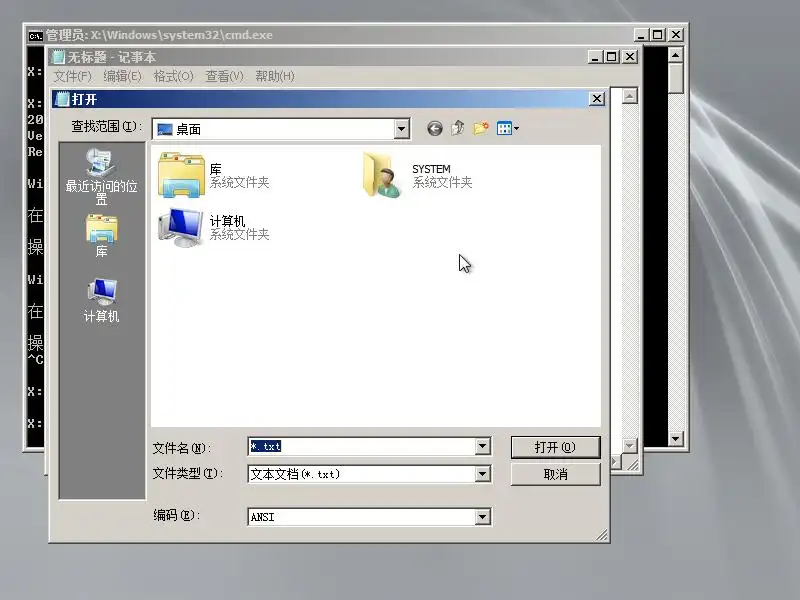Click the Notepad vertical scroll down arrow

tap(630, 445)
